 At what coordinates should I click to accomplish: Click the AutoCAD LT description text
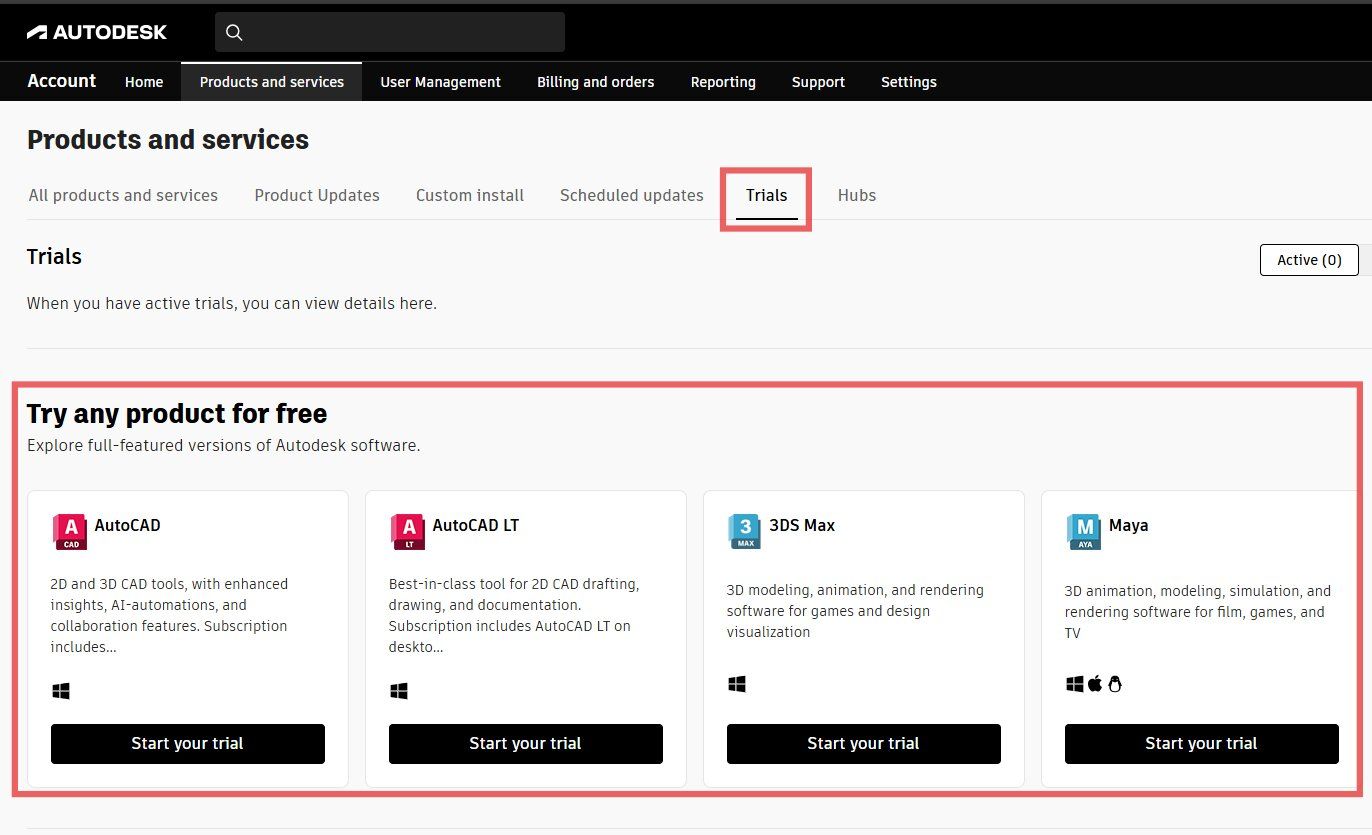click(x=514, y=615)
